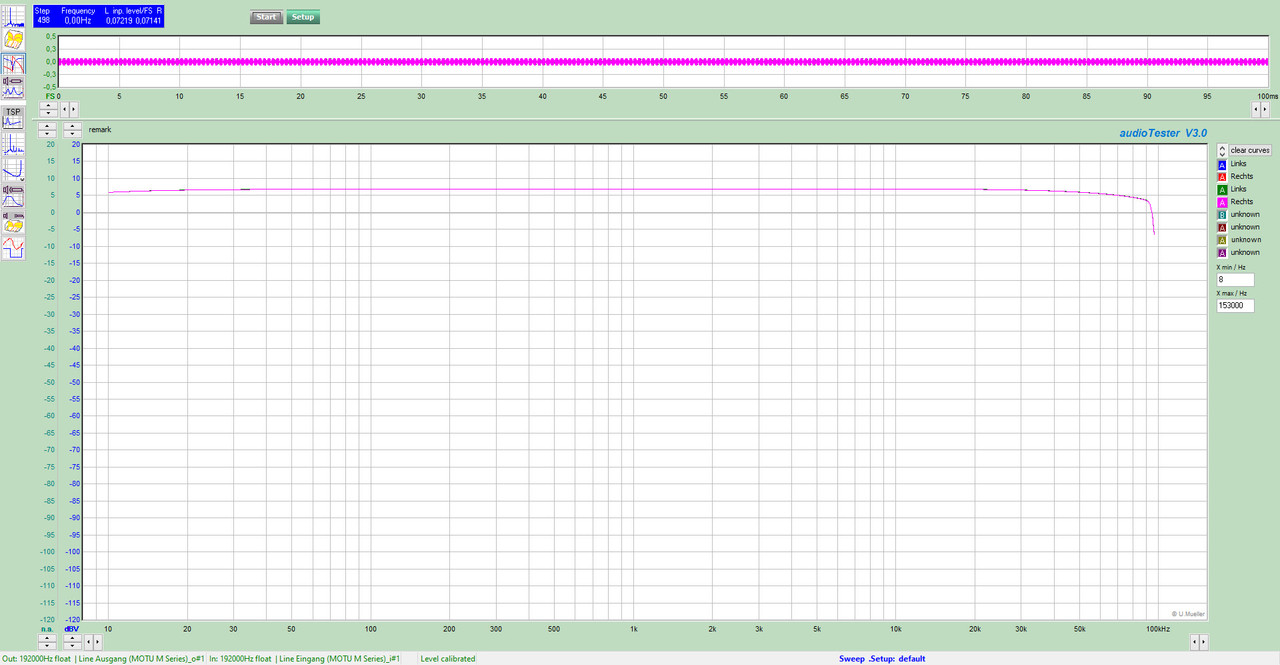
Task: Click the audioTester V3.0 title text
Action: [x=1163, y=132]
